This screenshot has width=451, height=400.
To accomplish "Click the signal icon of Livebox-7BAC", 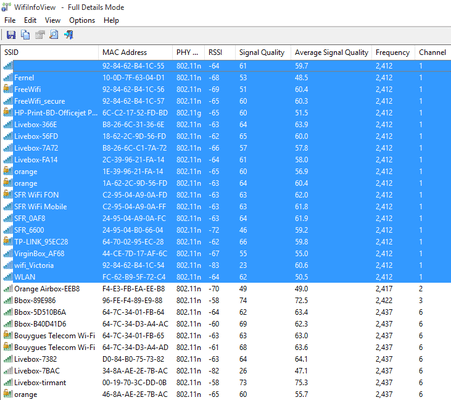I will [x=8, y=371].
